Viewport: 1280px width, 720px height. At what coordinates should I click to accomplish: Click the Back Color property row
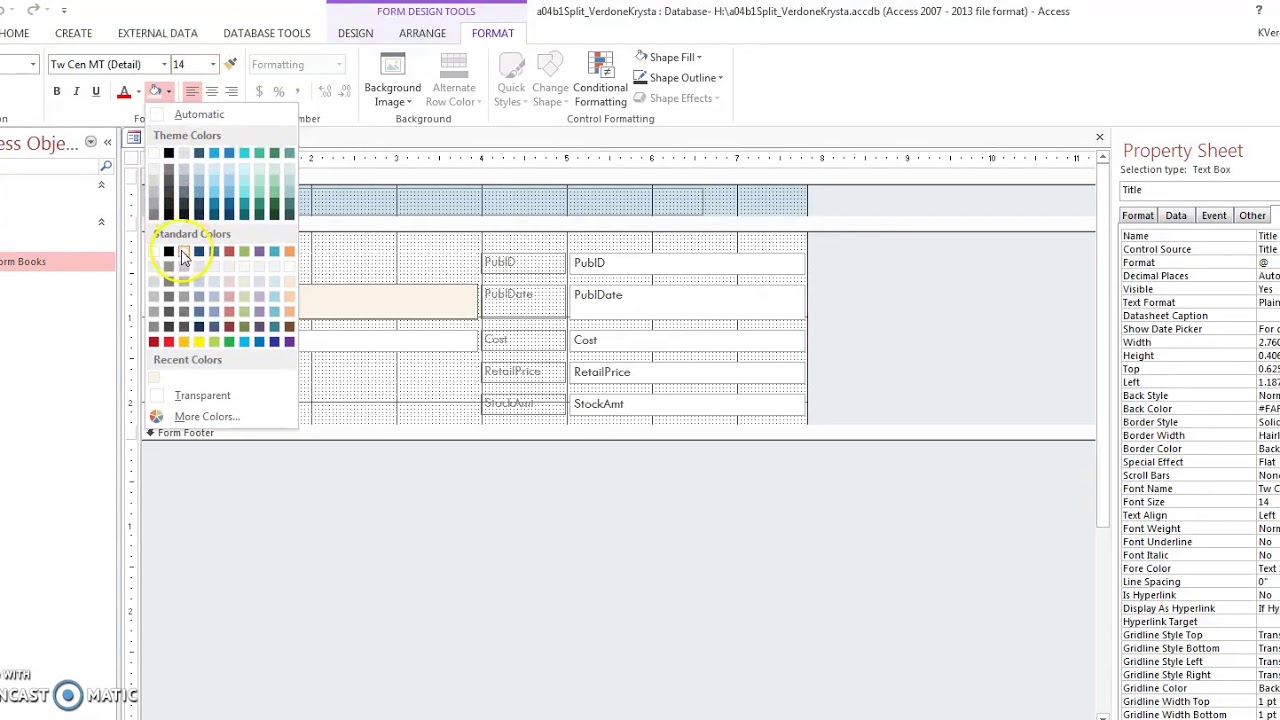tap(1200, 409)
